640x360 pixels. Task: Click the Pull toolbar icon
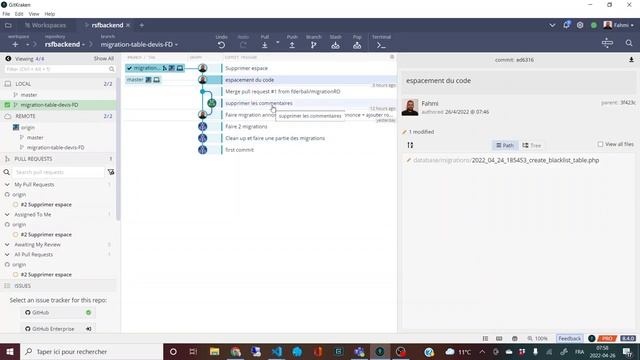click(264, 45)
